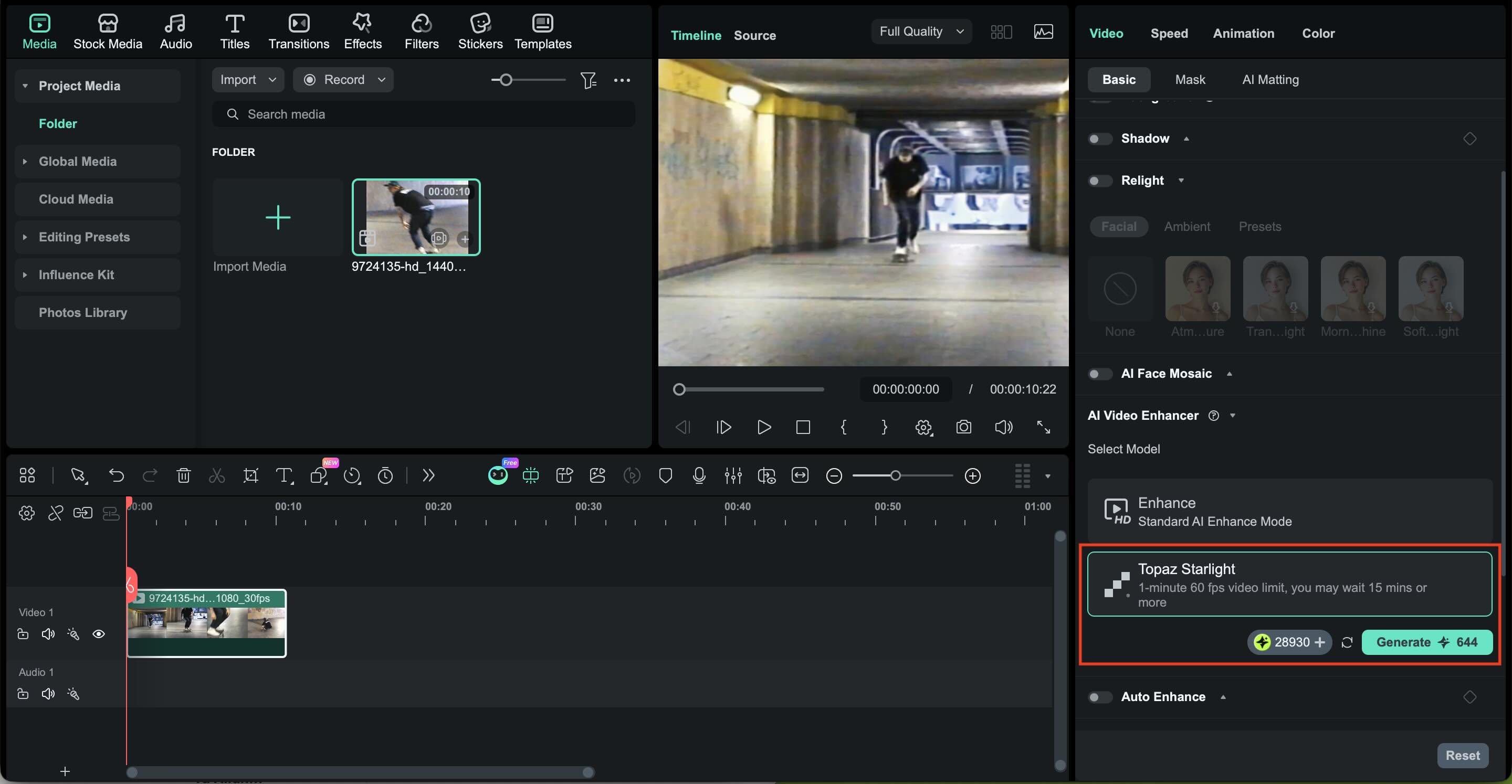Click the snapshot camera icon under preview
1512x784 pixels.
(963, 427)
